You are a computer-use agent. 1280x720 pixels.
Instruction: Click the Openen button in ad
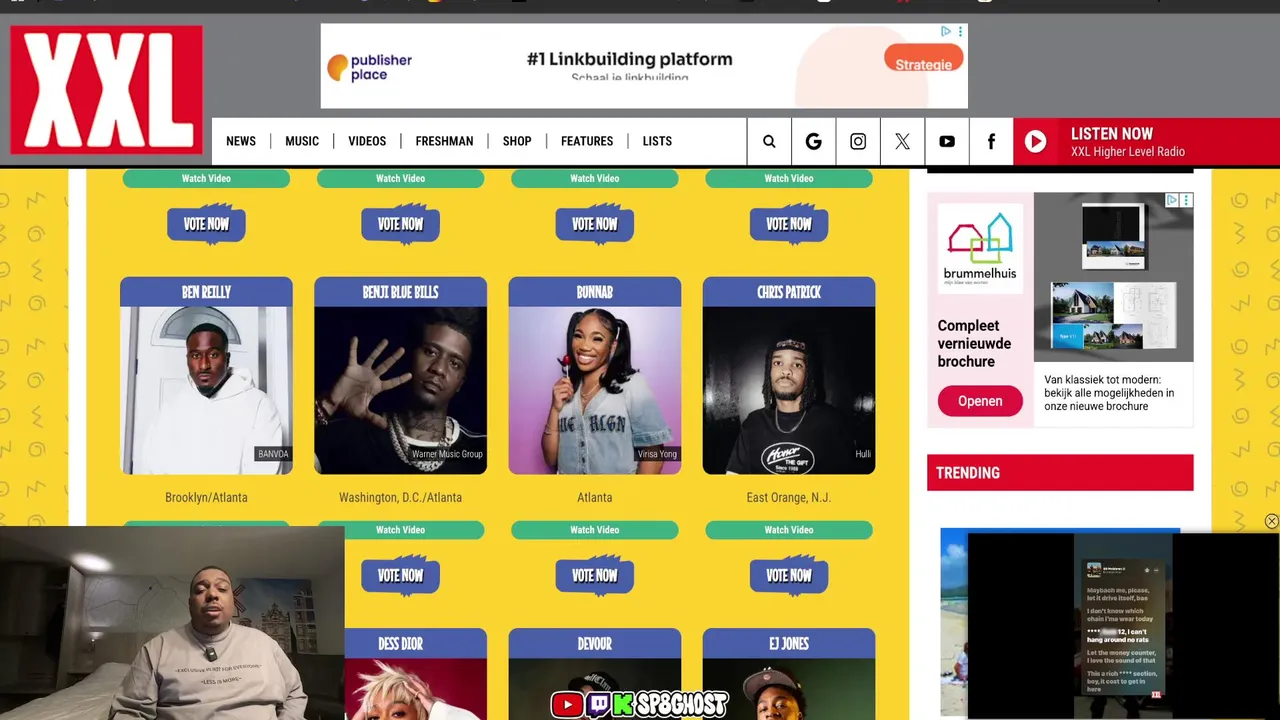point(980,401)
